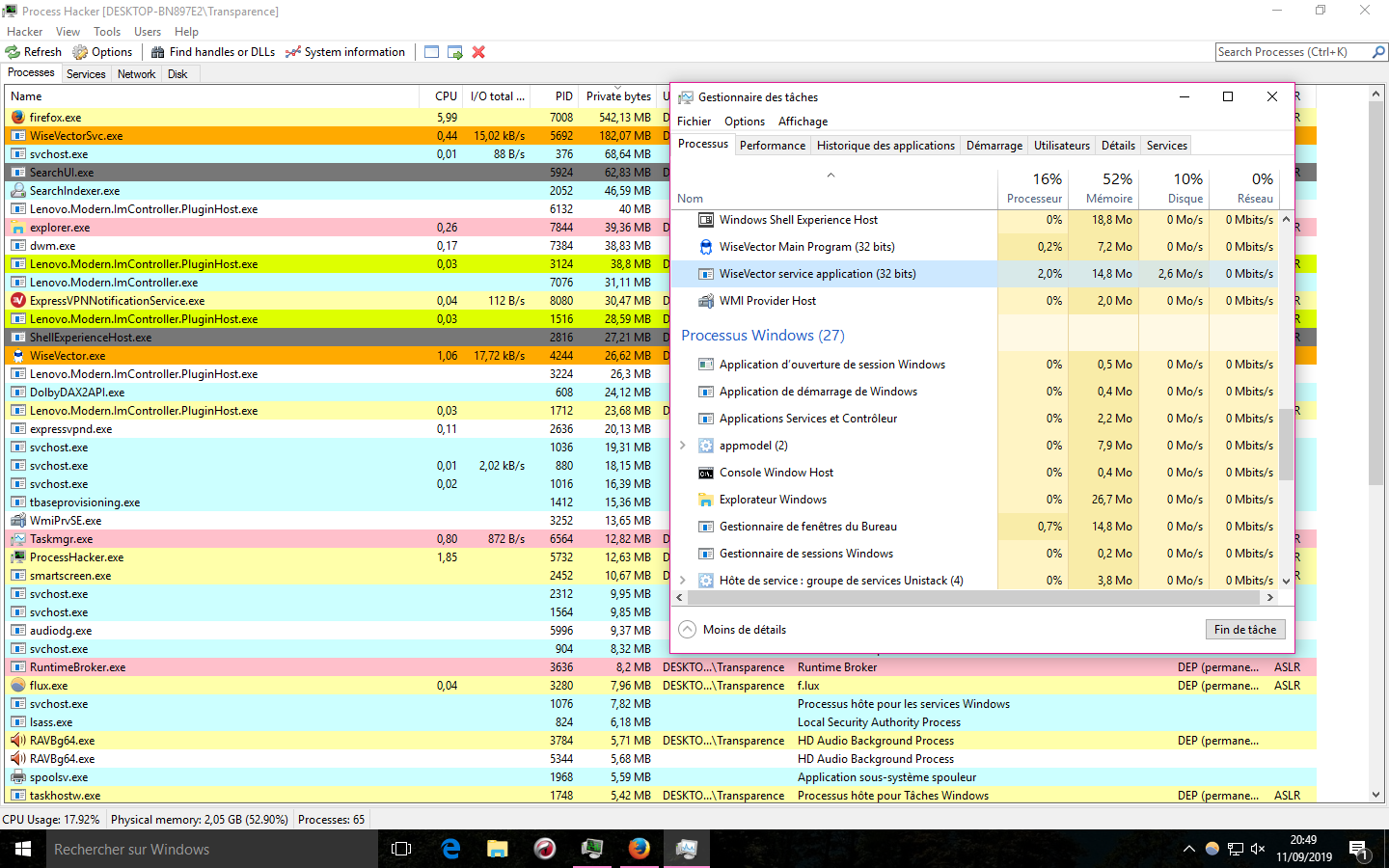Open Find handles or DLLs binoculars icon
This screenshot has width=1389, height=868.
(x=158, y=52)
